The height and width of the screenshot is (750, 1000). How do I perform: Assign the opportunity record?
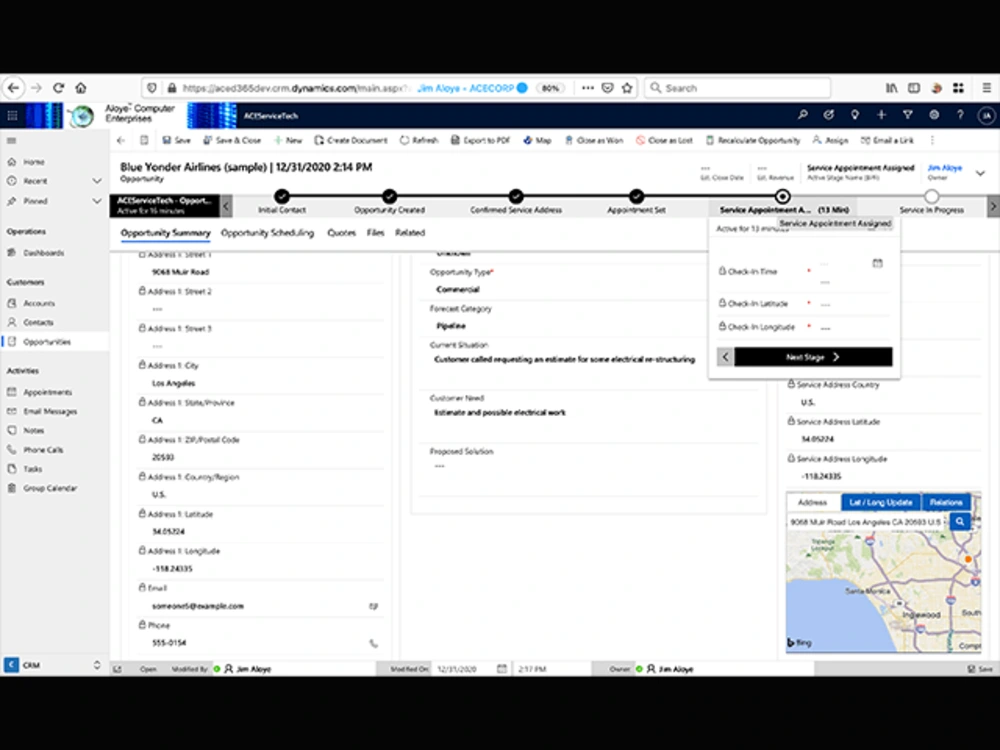[x=830, y=140]
